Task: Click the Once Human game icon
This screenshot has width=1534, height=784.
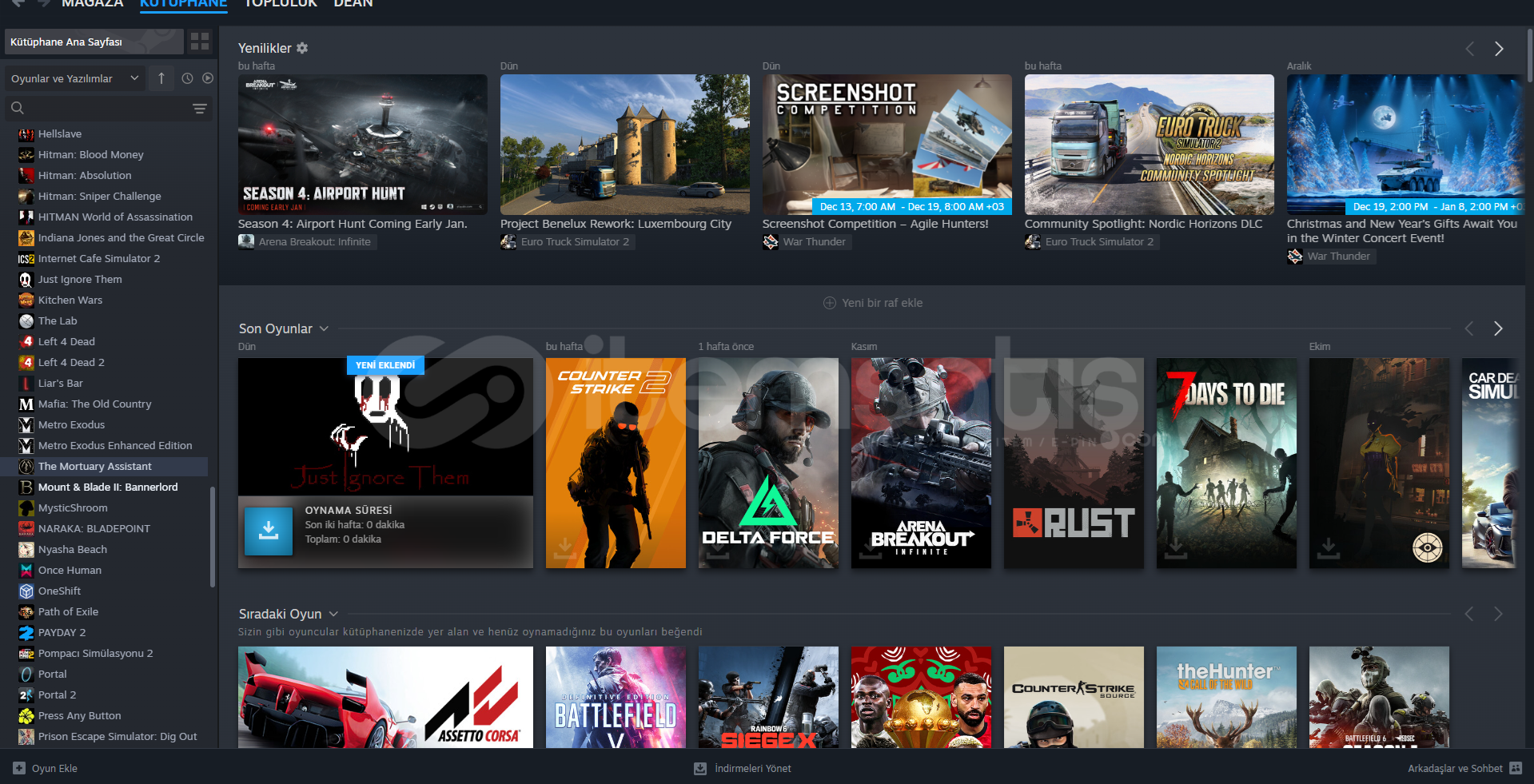Action: coord(26,571)
